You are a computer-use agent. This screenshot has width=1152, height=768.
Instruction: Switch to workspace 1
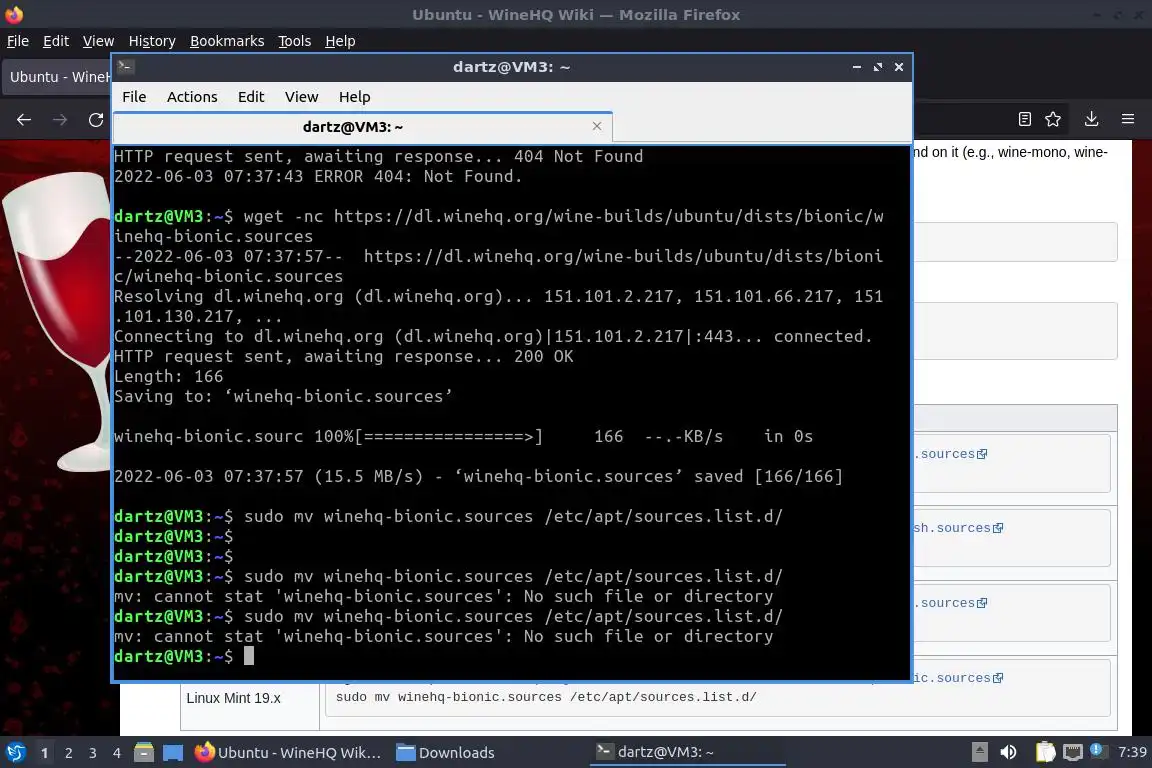point(45,753)
